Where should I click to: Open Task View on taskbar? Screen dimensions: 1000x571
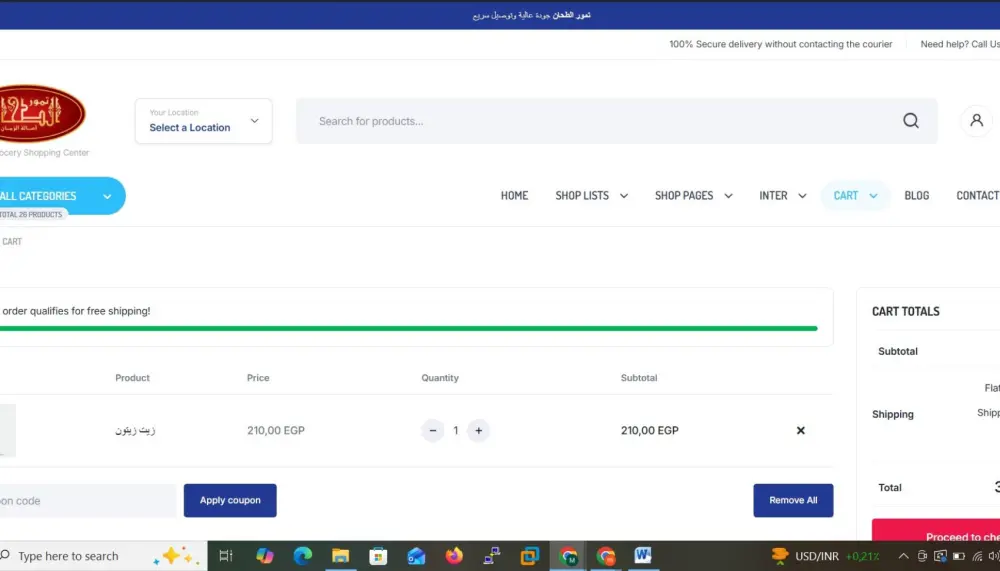point(226,556)
